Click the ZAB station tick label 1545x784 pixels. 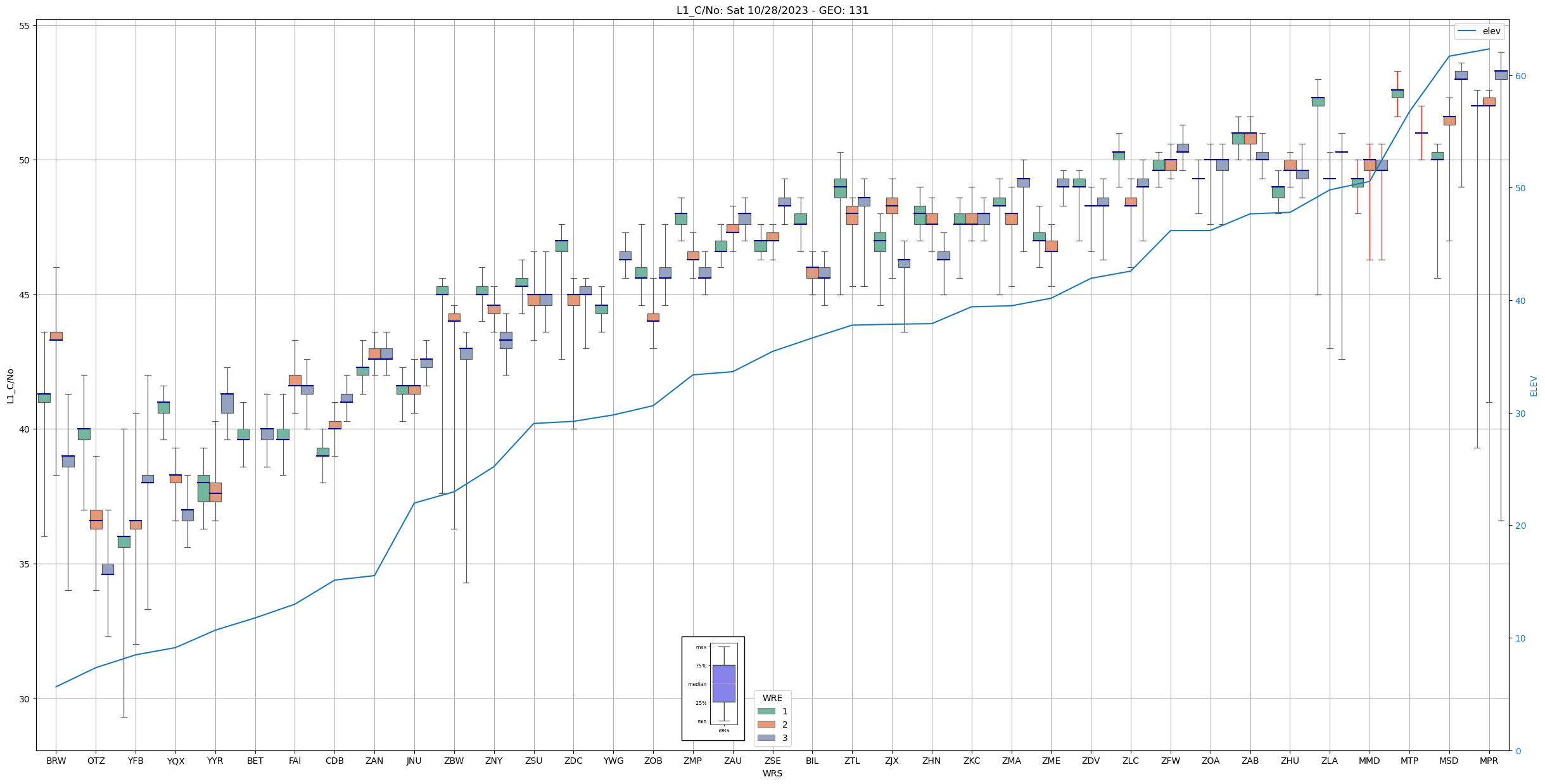(x=1250, y=761)
